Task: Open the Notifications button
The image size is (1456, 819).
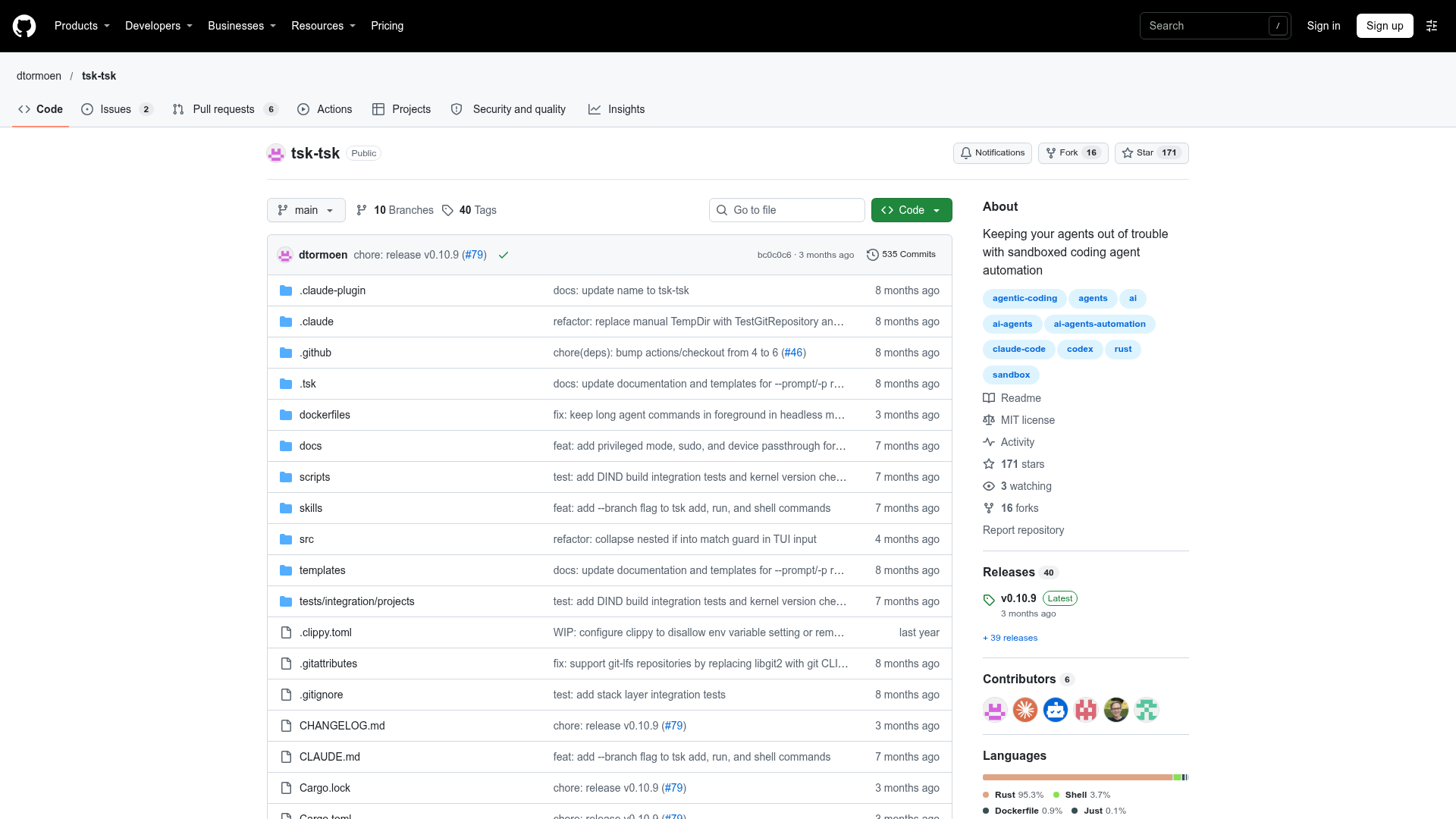Action: tap(992, 153)
